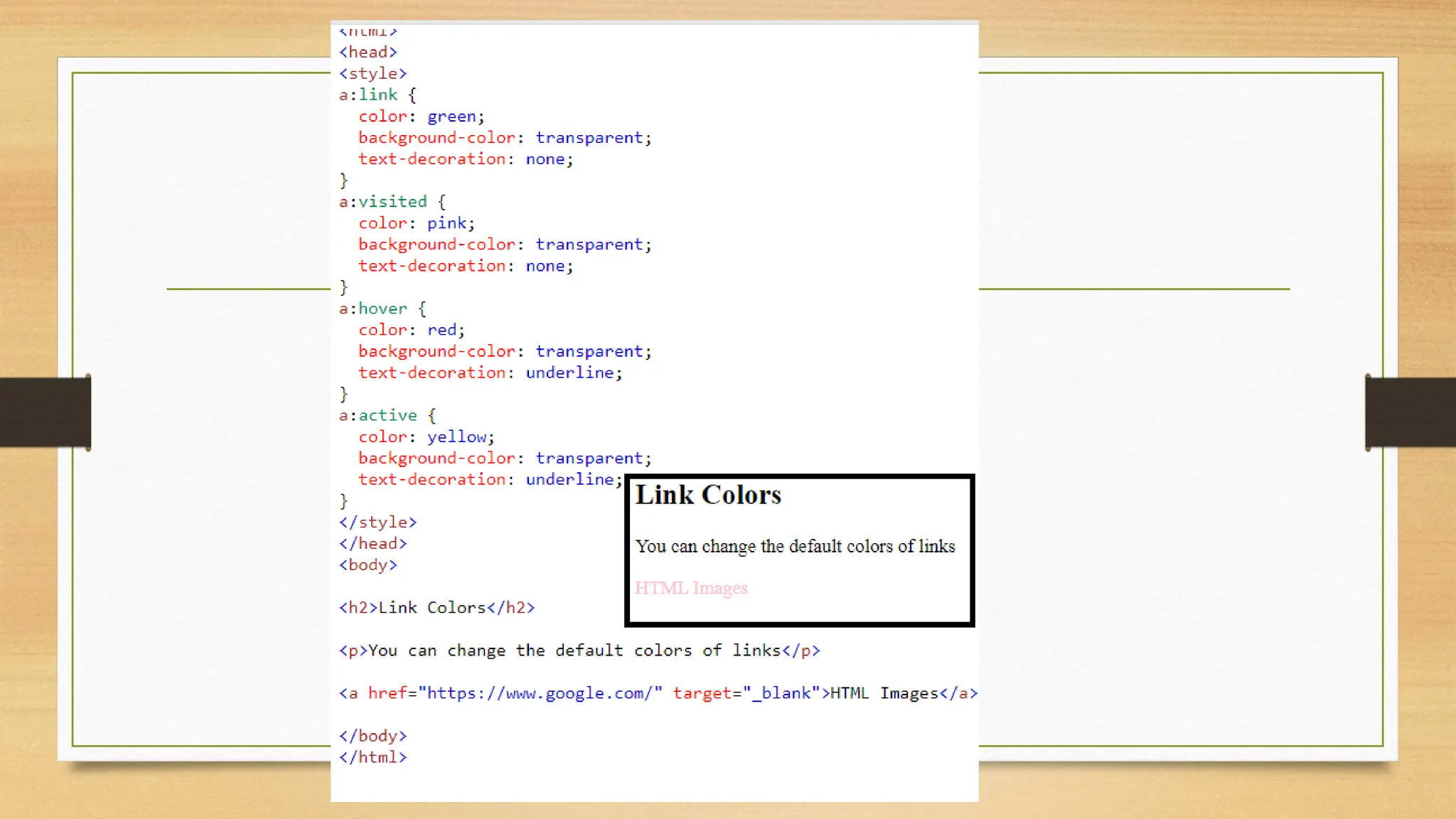
Task: Click the a:link selector line
Action: click(x=378, y=95)
